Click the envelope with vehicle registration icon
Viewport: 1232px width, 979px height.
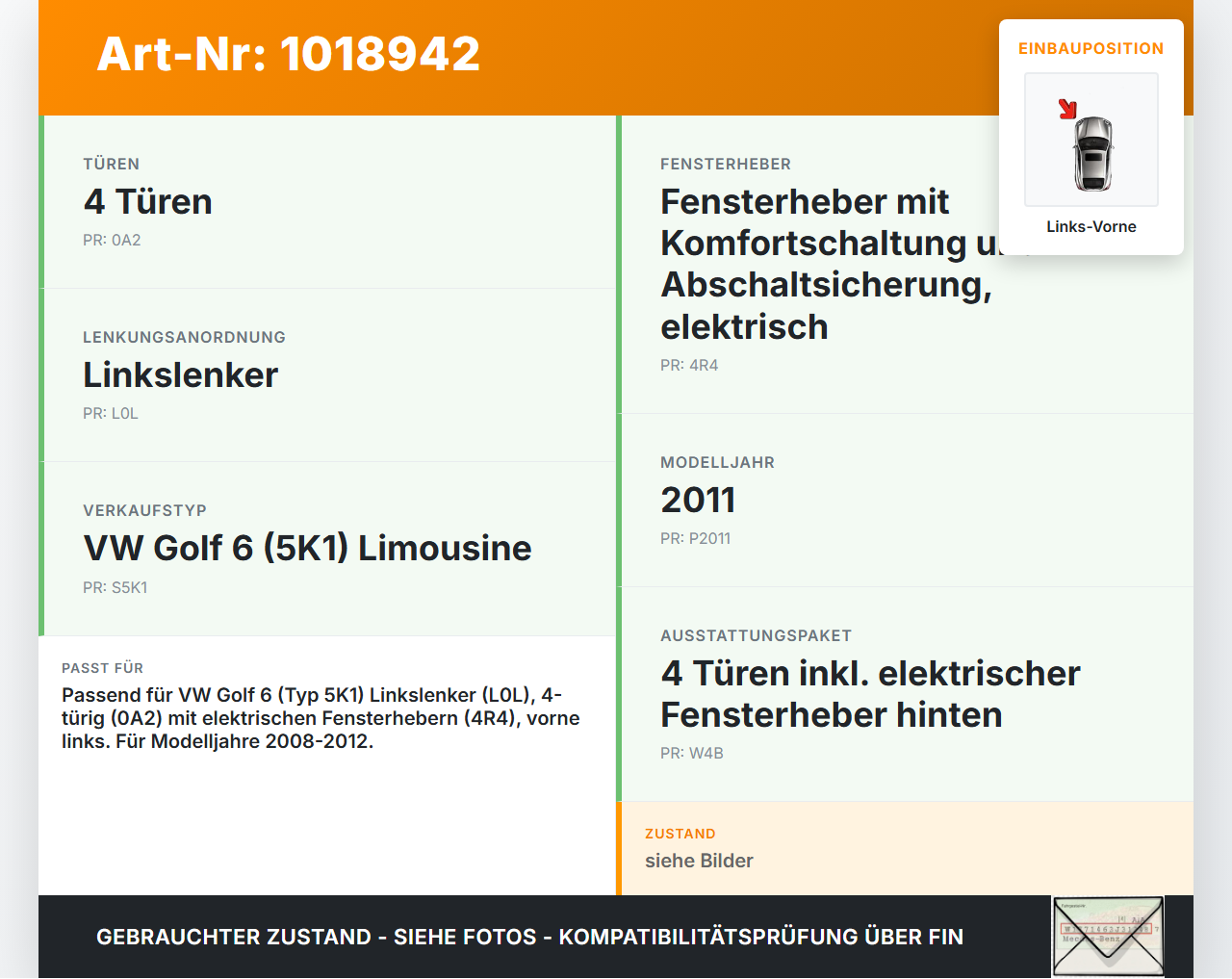click(1108, 936)
